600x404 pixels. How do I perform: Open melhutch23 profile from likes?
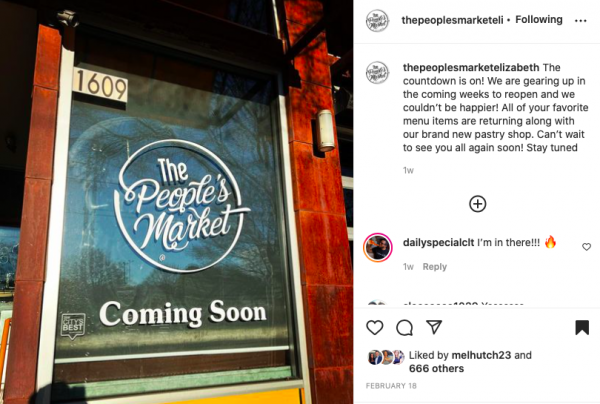(481, 355)
